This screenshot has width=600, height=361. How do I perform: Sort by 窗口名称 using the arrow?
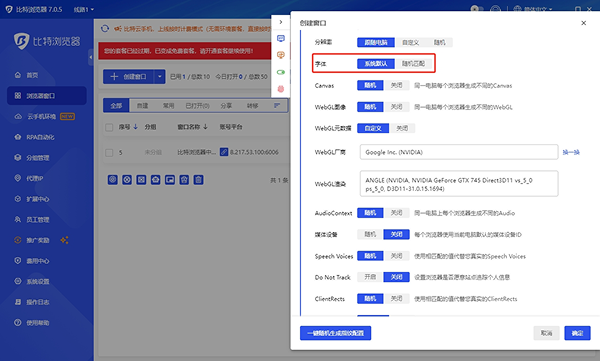(x=205, y=127)
